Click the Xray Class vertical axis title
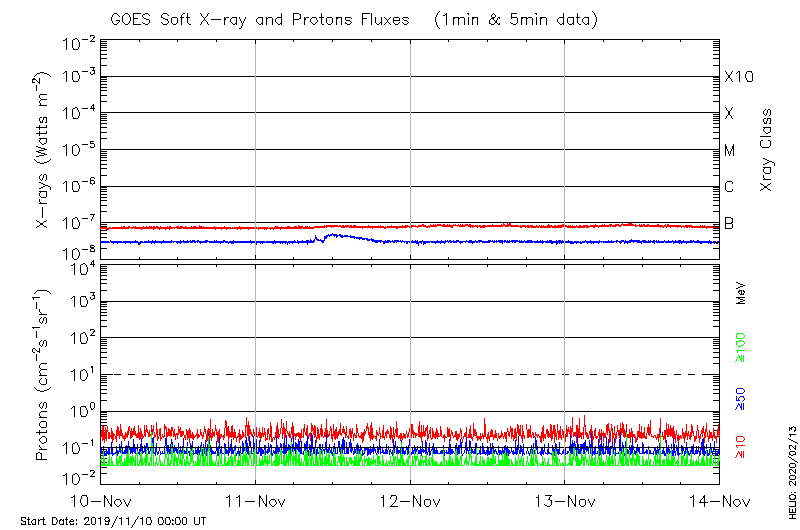The image size is (800, 530). tap(766, 150)
